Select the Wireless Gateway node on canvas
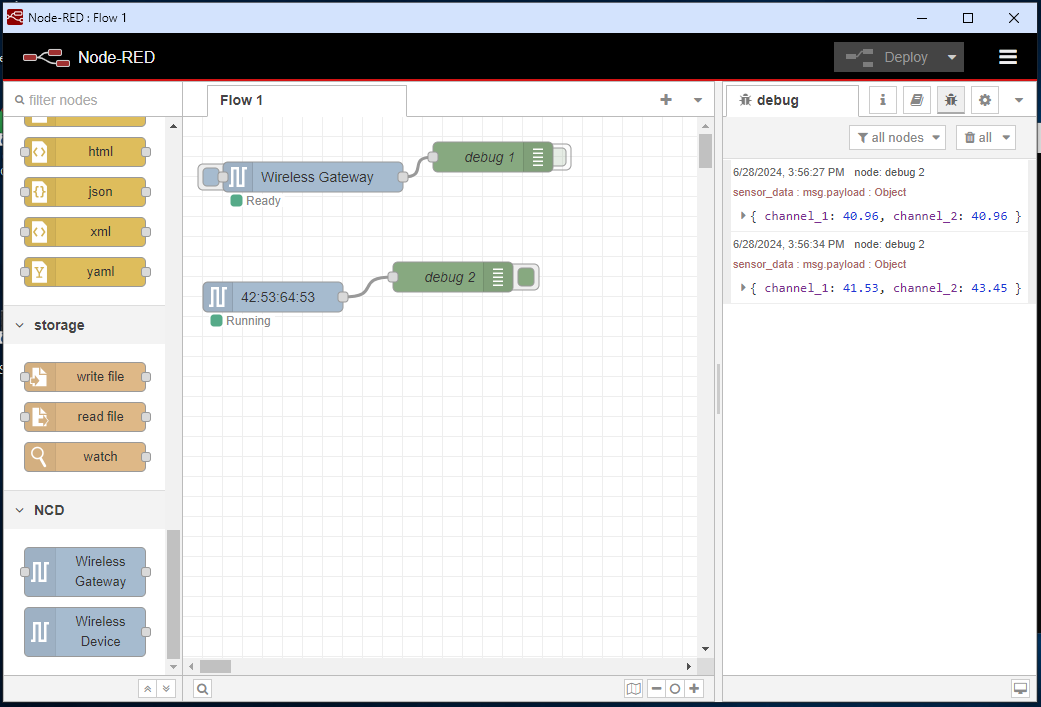The image size is (1041, 707). [x=313, y=177]
